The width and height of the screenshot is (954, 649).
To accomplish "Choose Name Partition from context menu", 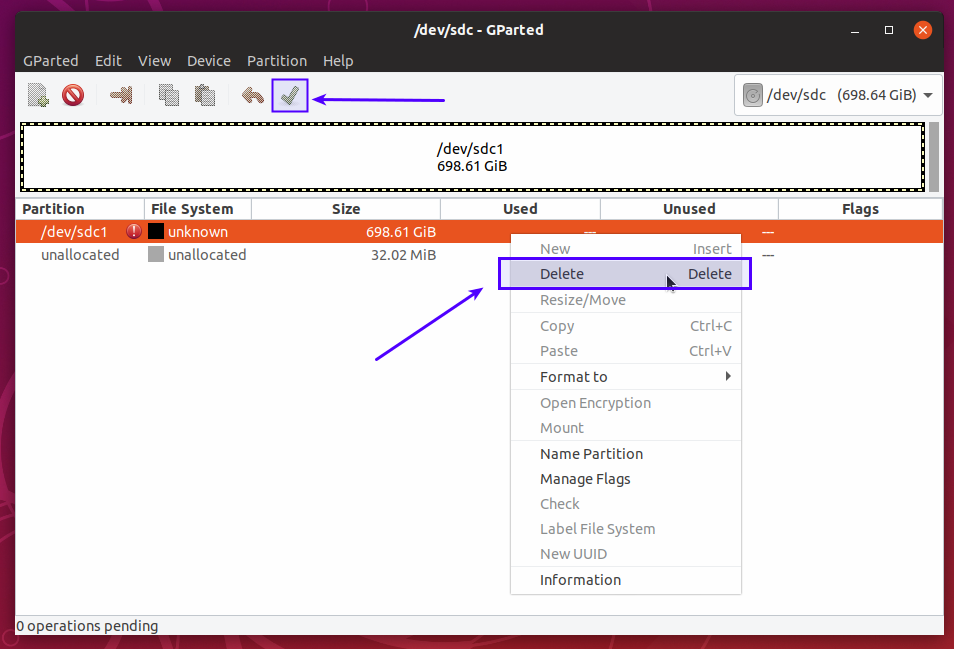I will (x=591, y=454).
